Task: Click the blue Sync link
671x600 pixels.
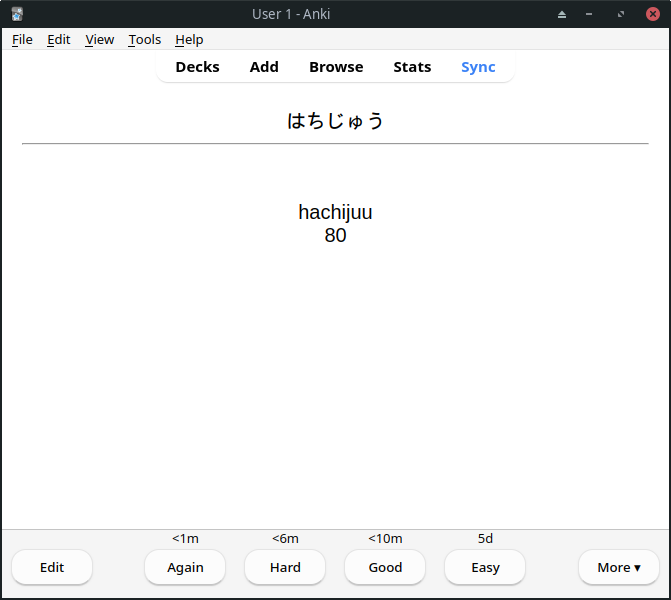Action: 478,67
